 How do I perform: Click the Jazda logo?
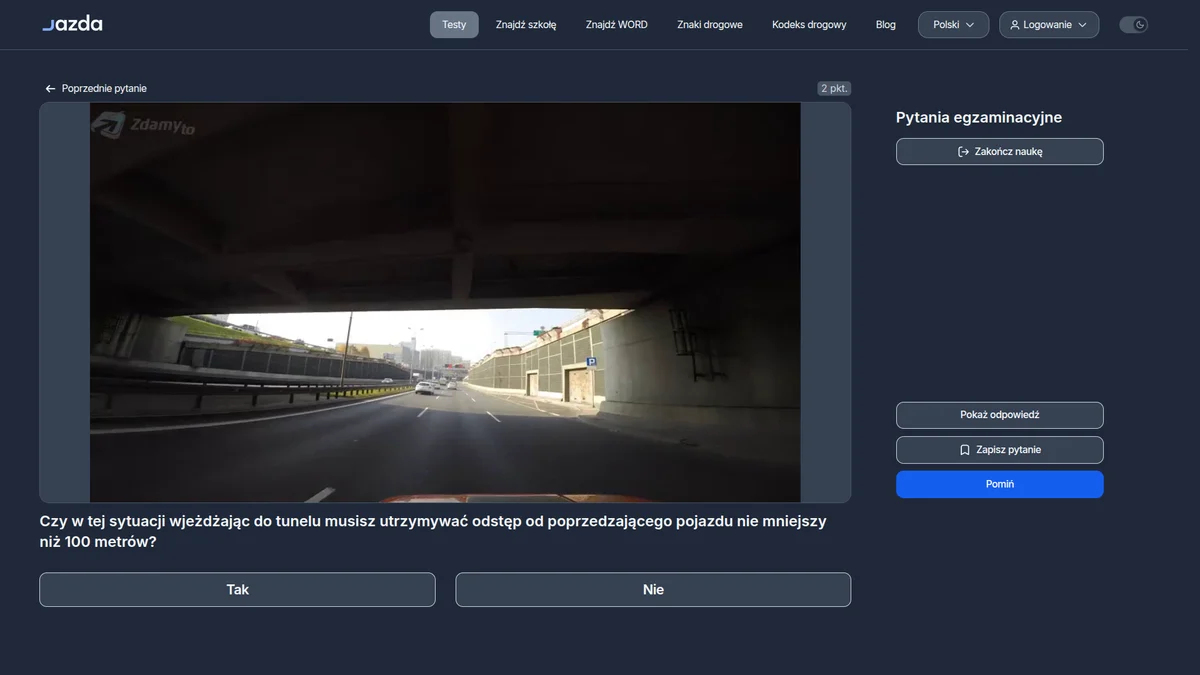click(72, 24)
